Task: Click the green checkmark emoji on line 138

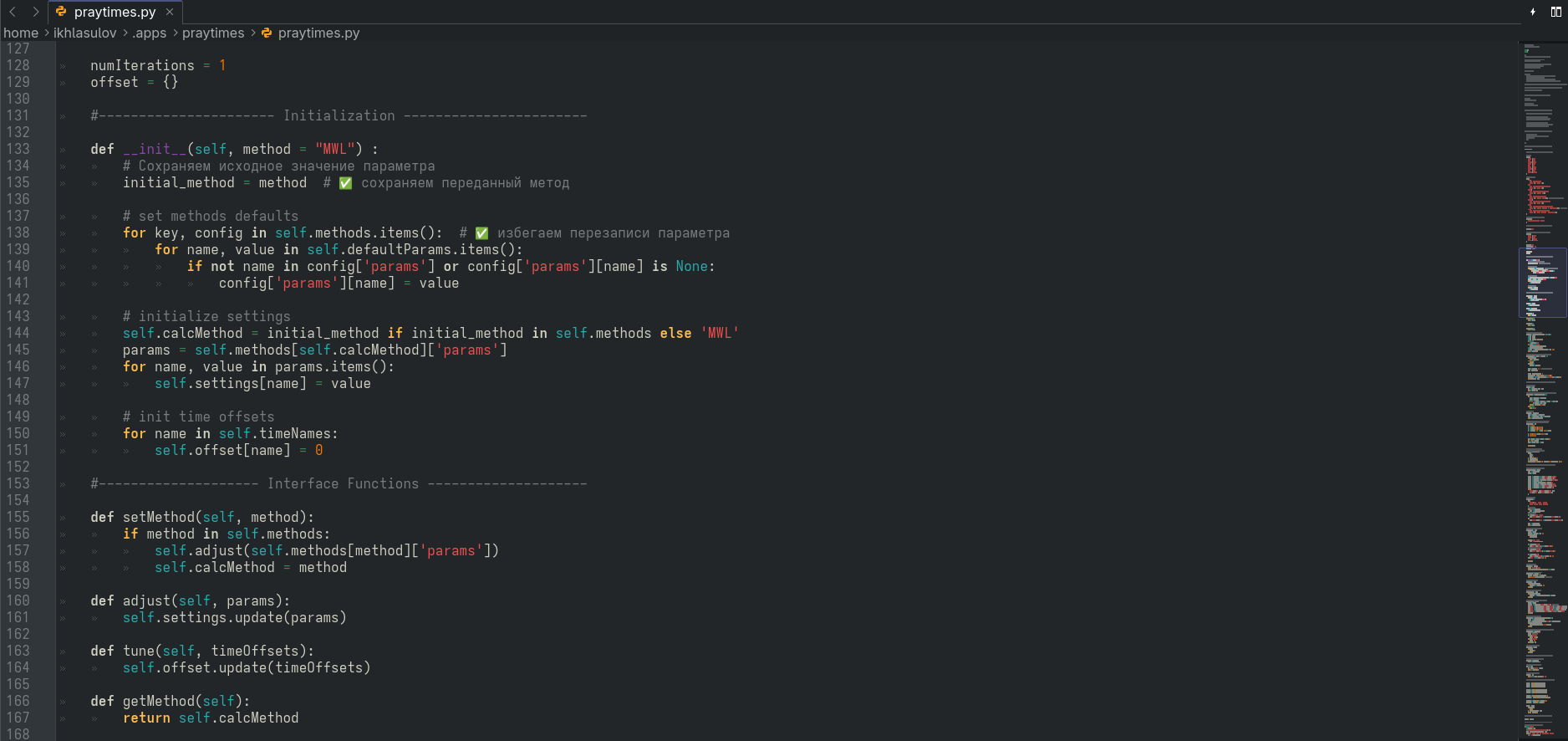Action: click(482, 233)
